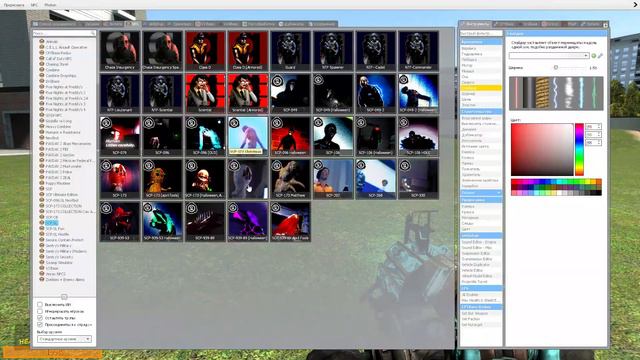Spawn the NTF Lieutenant NPC
640x360 pixels.
pyautogui.click(x=120, y=93)
